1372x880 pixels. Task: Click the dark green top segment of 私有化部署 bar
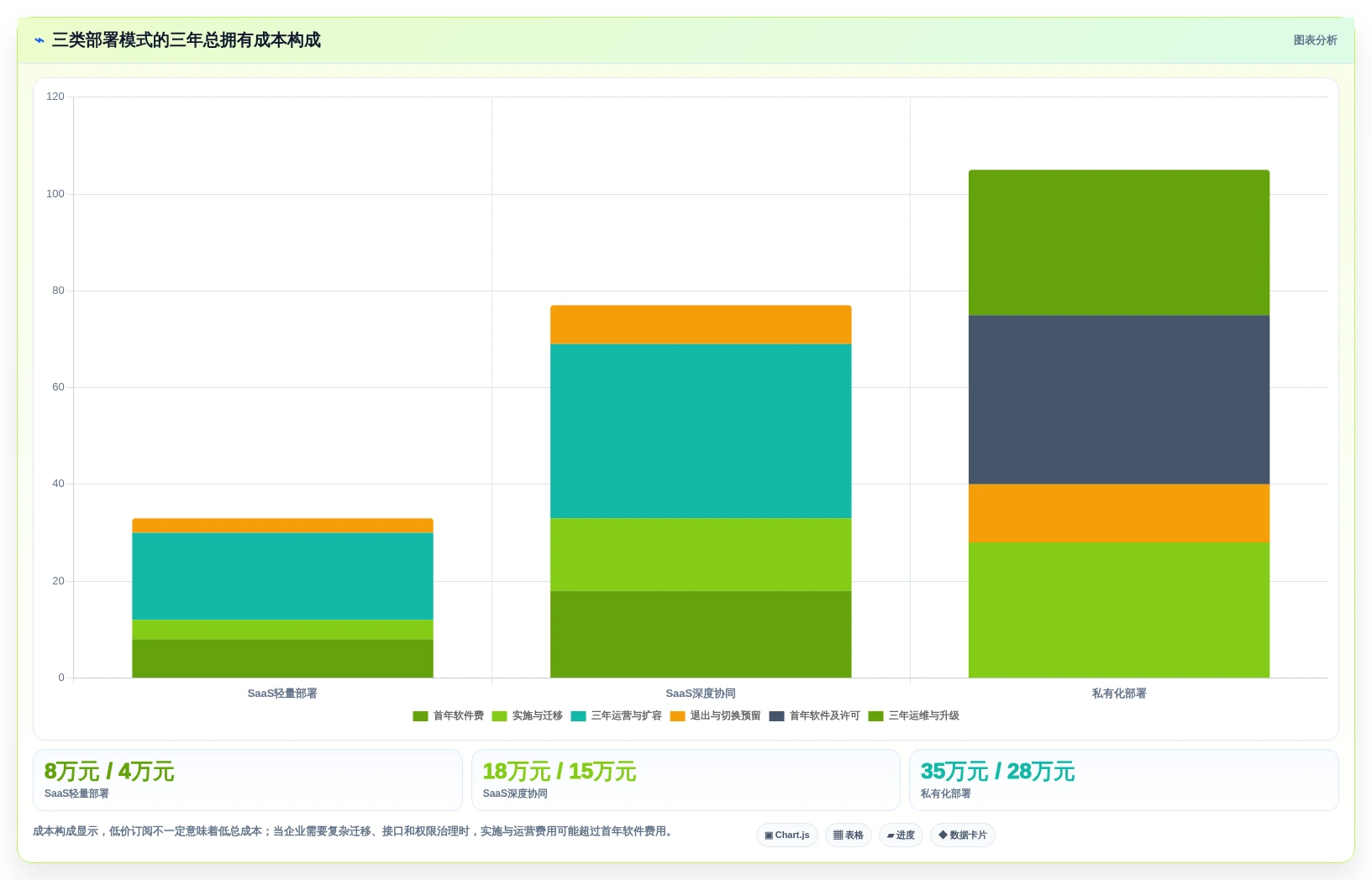(x=1119, y=243)
